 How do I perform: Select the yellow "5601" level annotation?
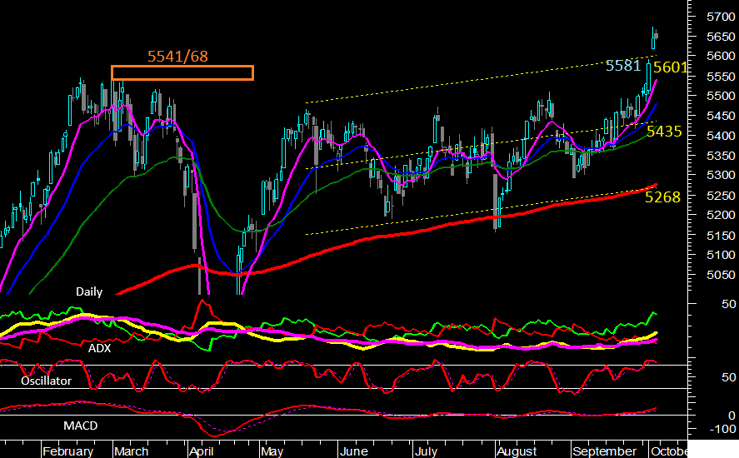(674, 67)
